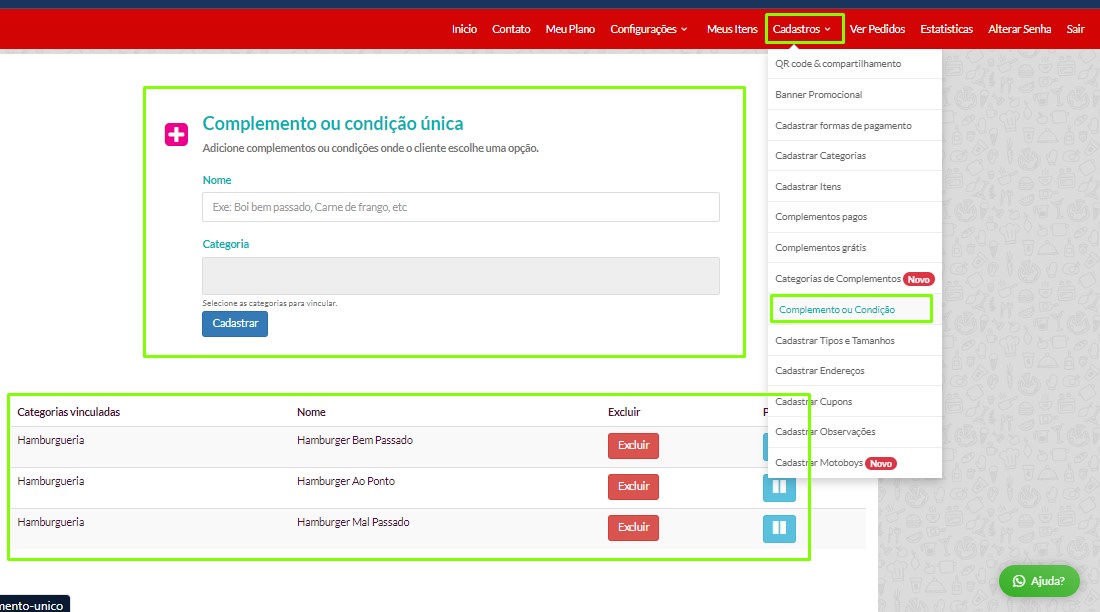Image resolution: width=1100 pixels, height=612 pixels.
Task: Click the Nome input field
Action: pyautogui.click(x=460, y=207)
